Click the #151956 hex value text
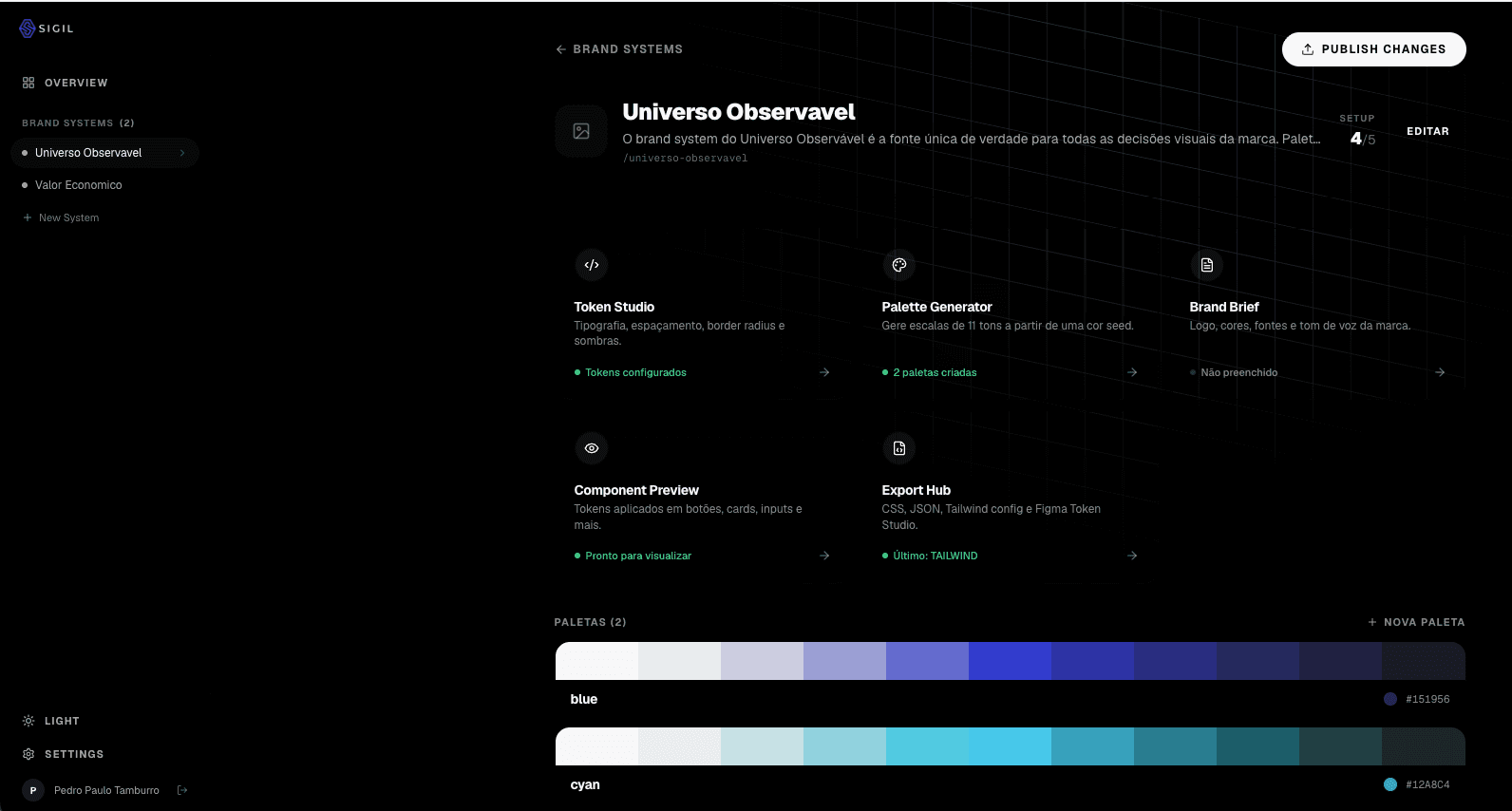Image resolution: width=1512 pixels, height=811 pixels. [1427, 699]
